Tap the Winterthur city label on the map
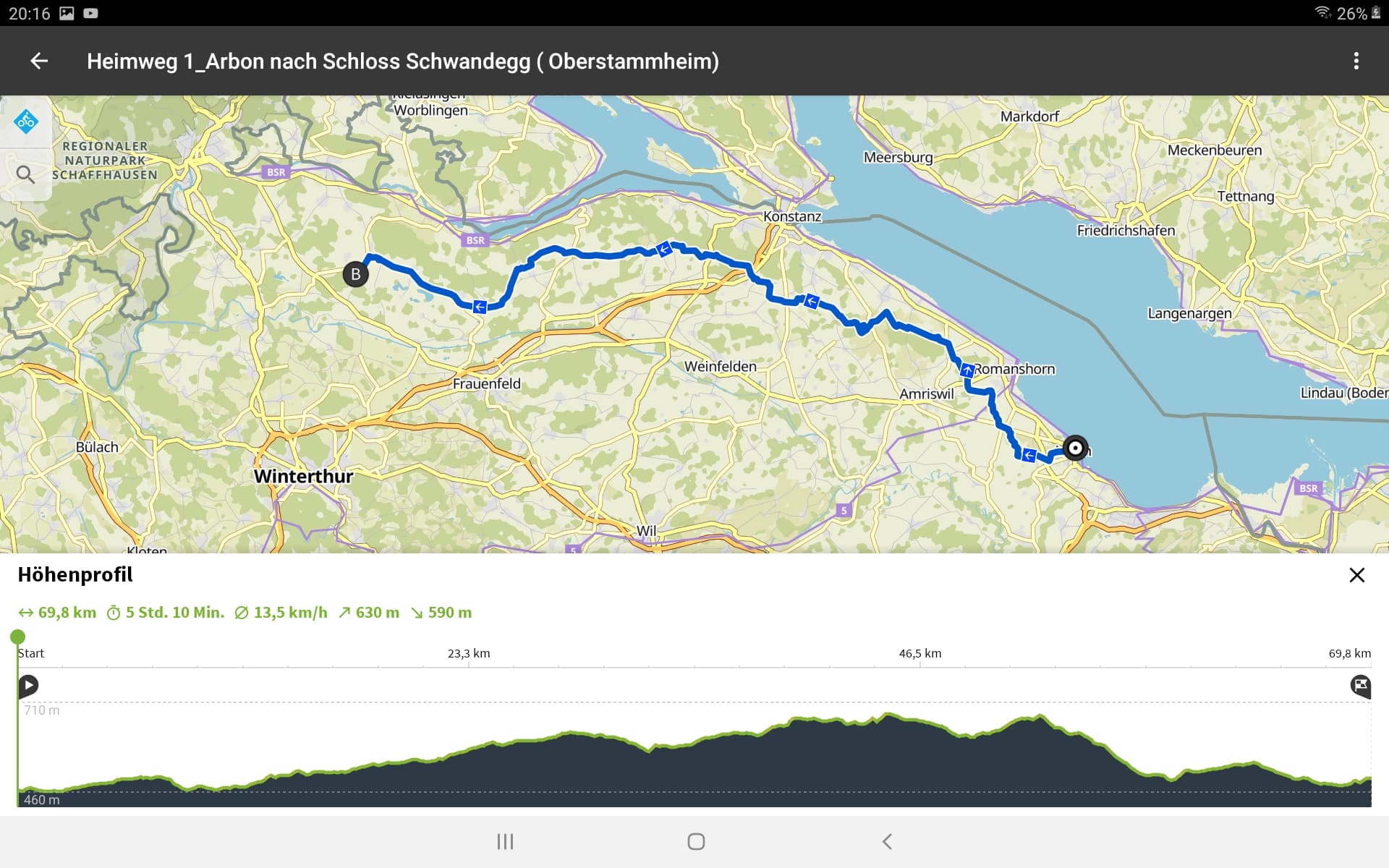Viewport: 1389px width, 868px height. (304, 476)
